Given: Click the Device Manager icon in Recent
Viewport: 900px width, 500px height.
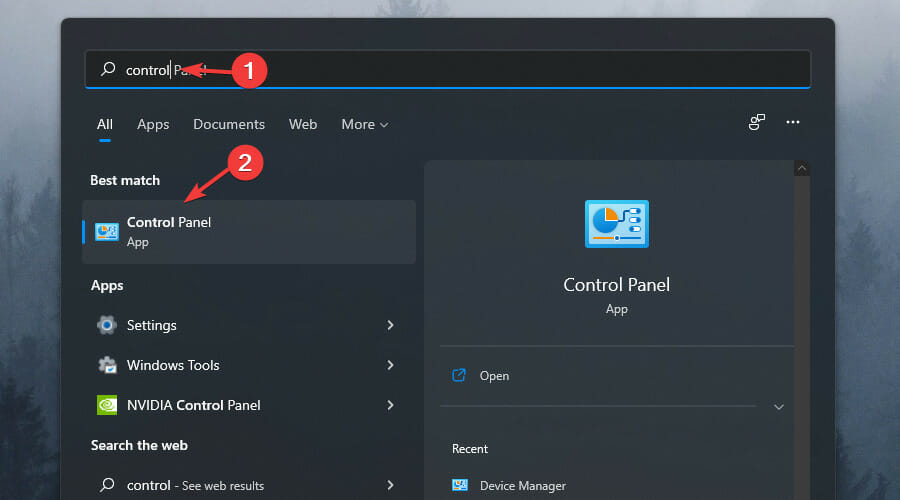Looking at the screenshot, I should click(460, 485).
